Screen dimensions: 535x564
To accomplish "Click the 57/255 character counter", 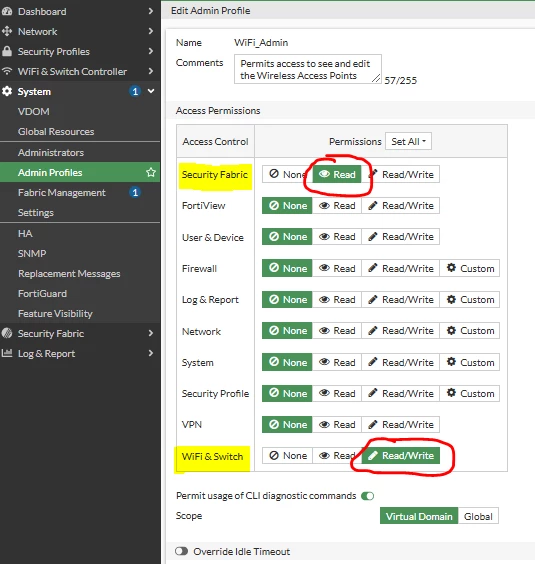I will coord(400,80).
